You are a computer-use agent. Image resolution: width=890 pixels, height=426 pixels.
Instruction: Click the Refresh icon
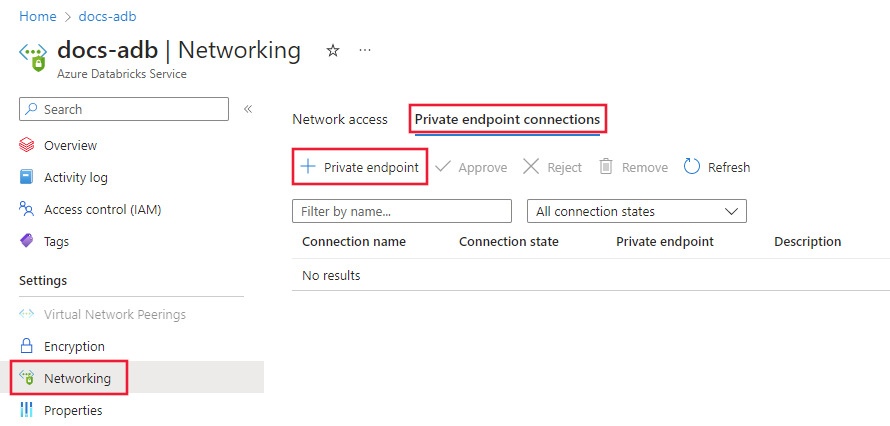coord(692,167)
